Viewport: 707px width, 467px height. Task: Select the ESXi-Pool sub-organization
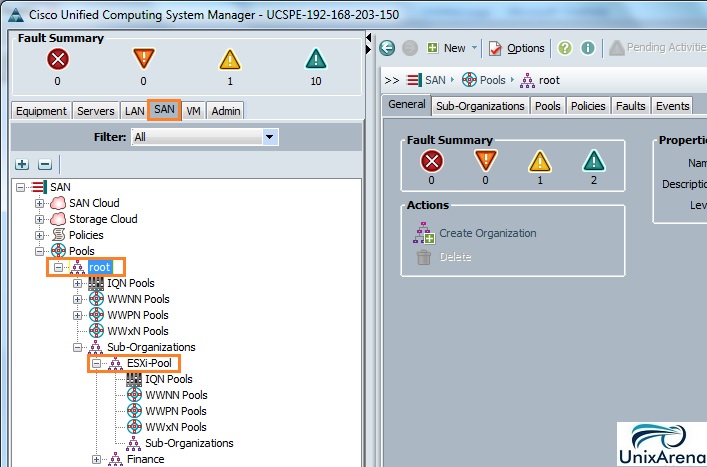tap(149, 363)
